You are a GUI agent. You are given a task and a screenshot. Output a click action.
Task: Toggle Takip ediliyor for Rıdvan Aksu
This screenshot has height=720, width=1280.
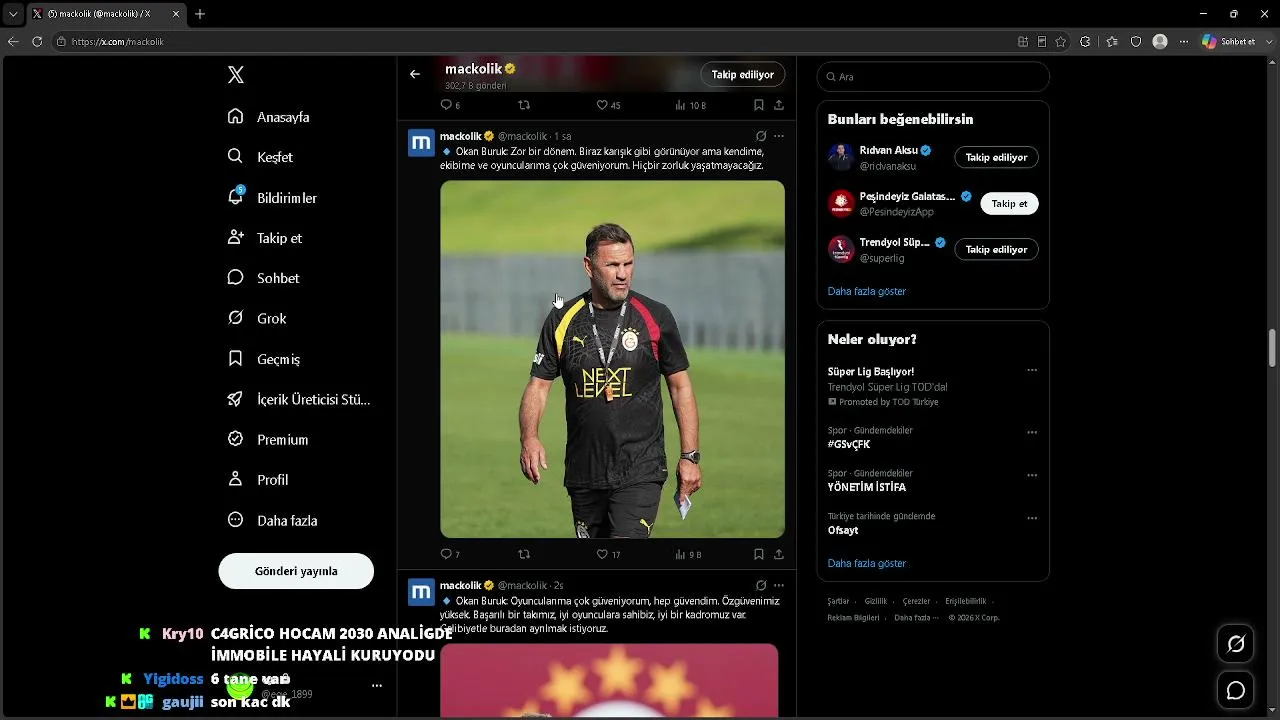996,157
